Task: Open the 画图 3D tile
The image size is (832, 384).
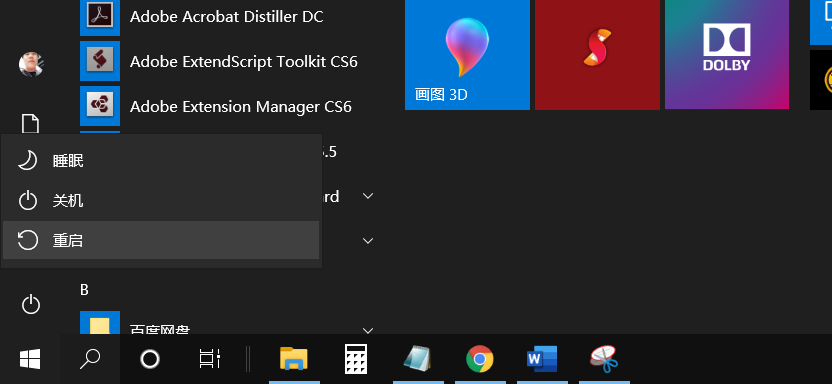Action: [x=467, y=55]
